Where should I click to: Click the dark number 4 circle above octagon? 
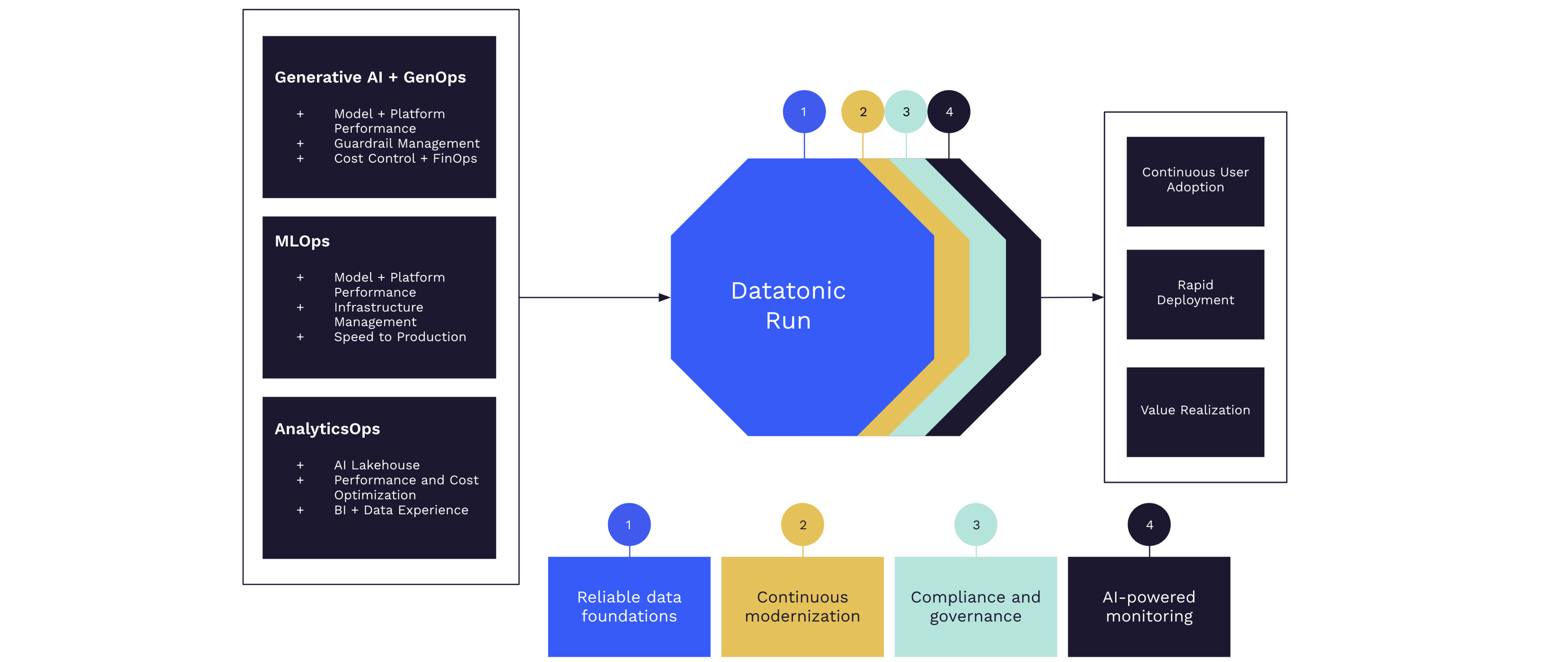949,112
